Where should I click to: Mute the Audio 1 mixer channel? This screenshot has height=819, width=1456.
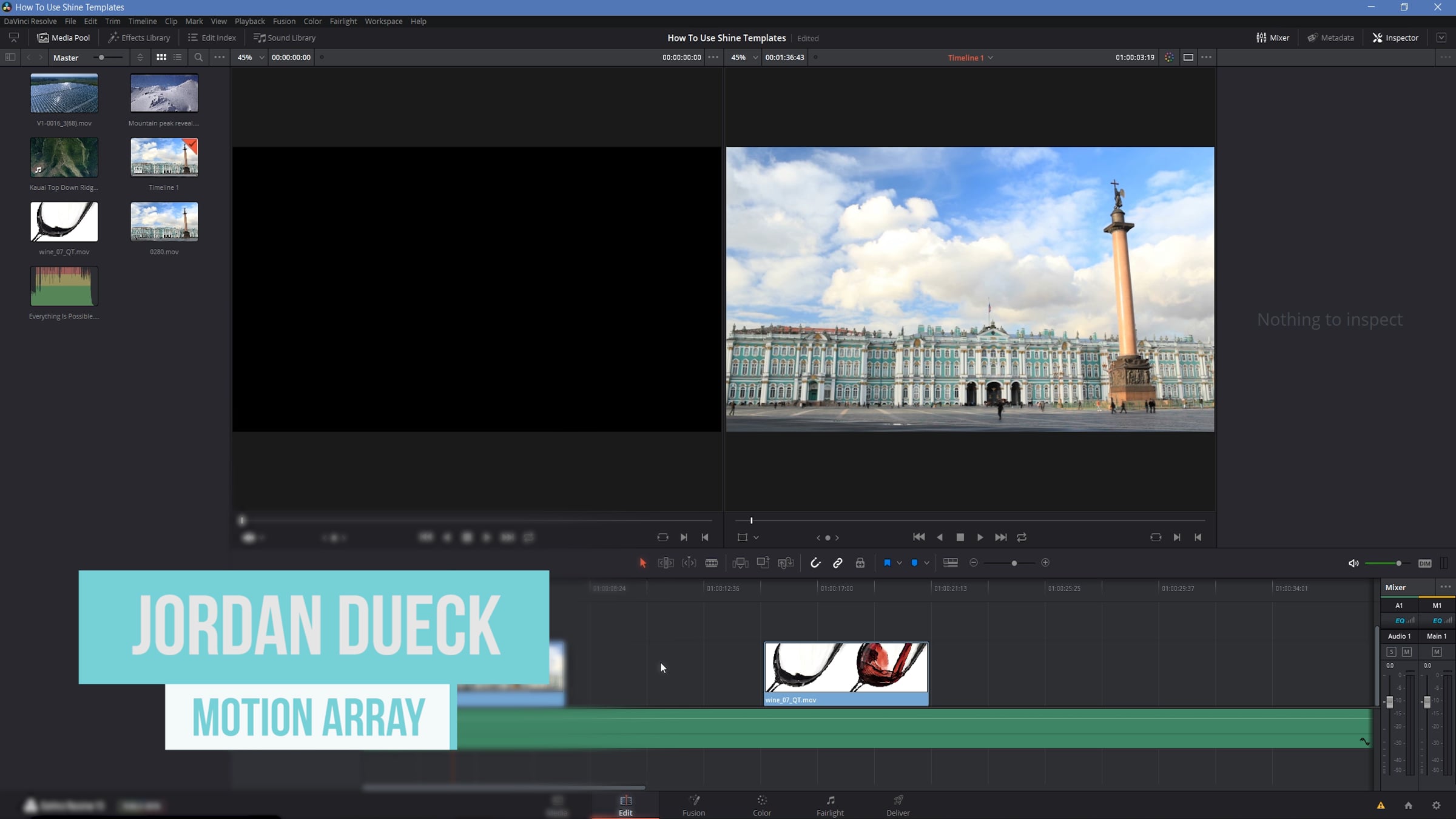1406,652
